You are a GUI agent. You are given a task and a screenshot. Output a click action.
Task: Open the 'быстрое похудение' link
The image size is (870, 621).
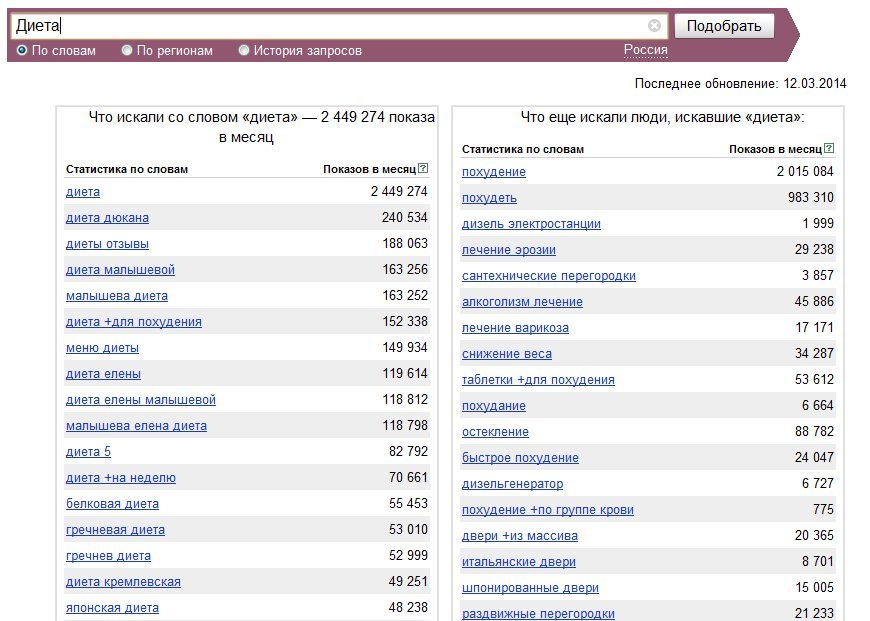(x=520, y=458)
